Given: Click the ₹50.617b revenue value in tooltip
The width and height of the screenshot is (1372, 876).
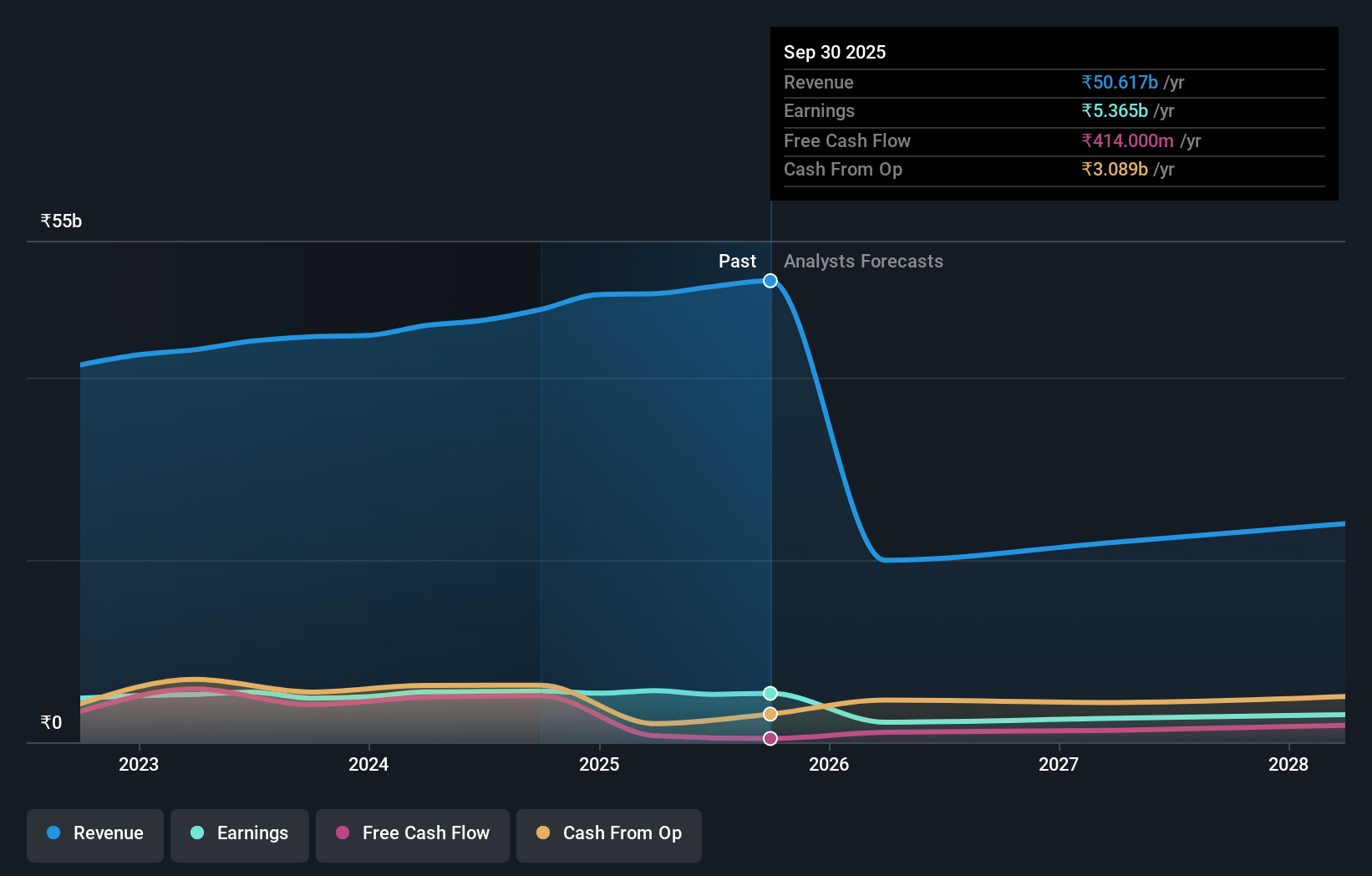Looking at the screenshot, I should point(1120,83).
